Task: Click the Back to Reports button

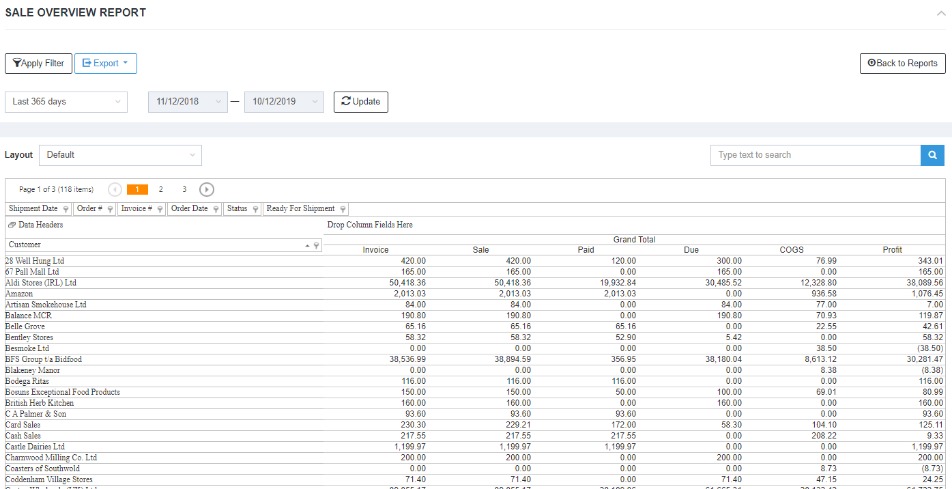Action: (x=902, y=63)
